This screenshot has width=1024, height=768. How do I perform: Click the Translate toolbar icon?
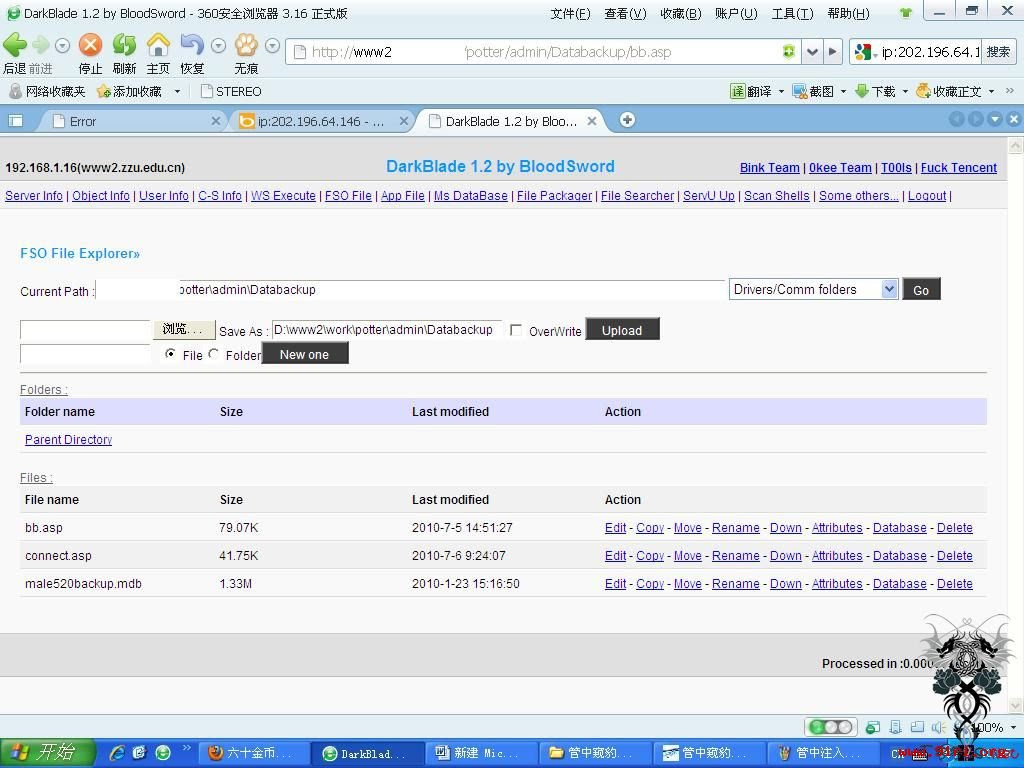(x=737, y=91)
